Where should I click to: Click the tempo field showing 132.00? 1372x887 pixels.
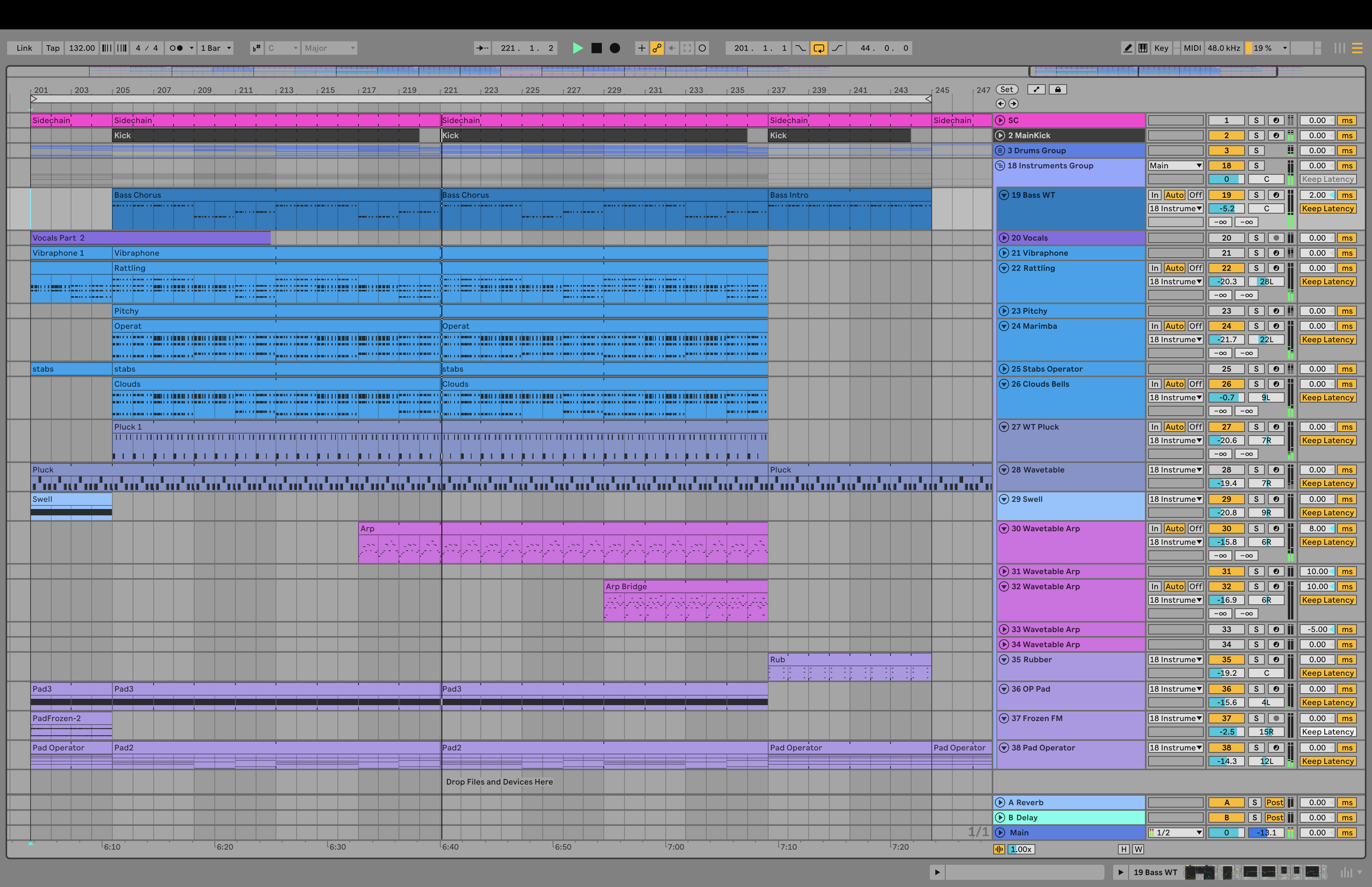[x=82, y=48]
